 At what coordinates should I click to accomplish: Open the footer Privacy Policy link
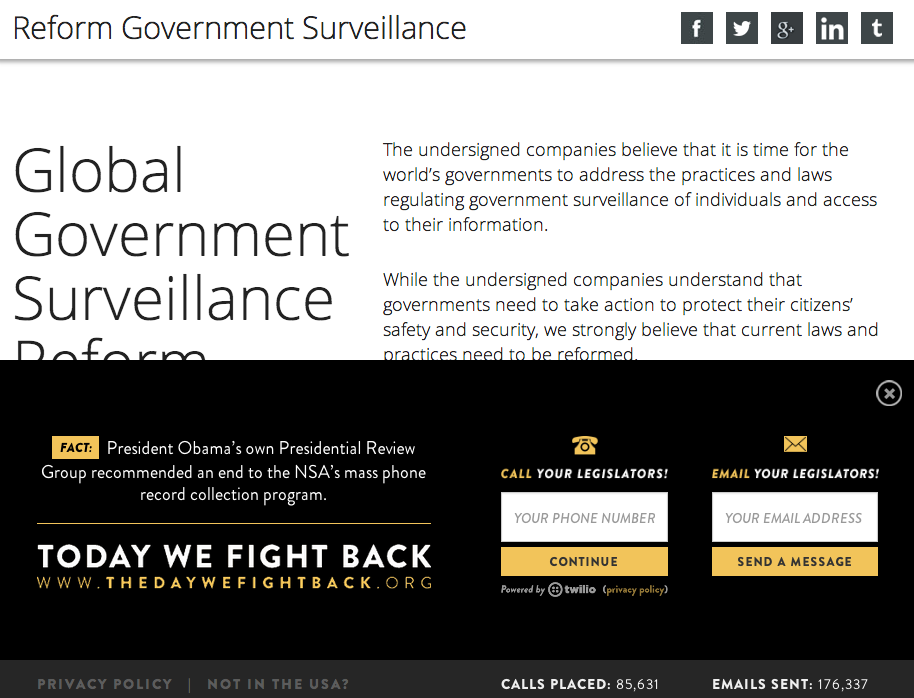click(105, 684)
